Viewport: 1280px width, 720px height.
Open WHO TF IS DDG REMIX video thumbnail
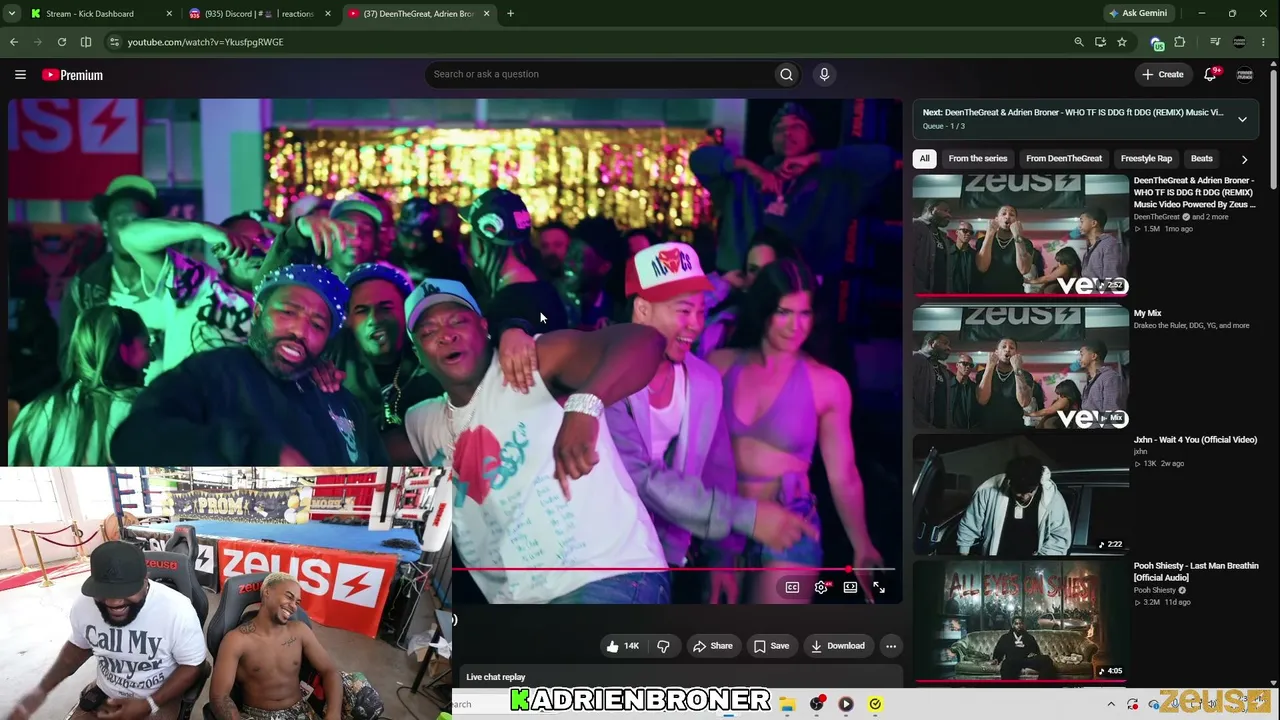point(1020,235)
